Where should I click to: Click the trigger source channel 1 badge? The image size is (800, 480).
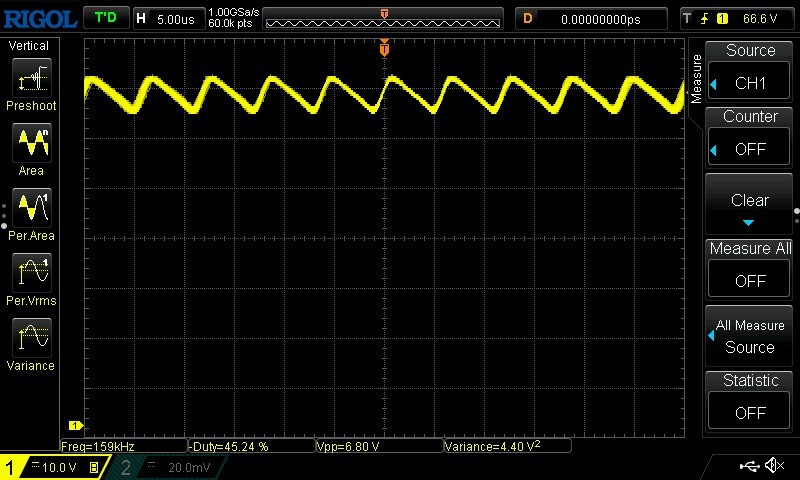(722, 19)
